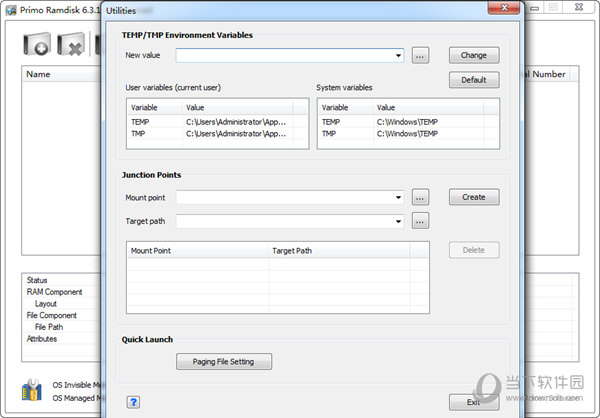Click the Name column header in main window

(x=61, y=74)
